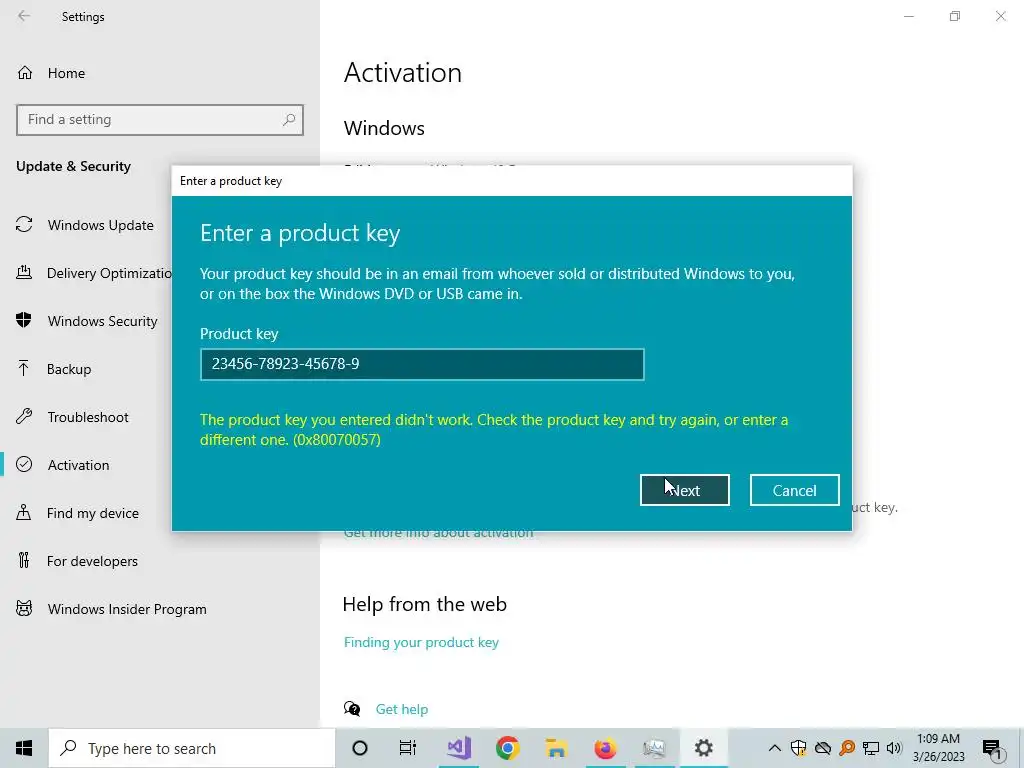The width and height of the screenshot is (1024, 768).
Task: Open the taskbar clock showing 1:09 AM
Action: [938, 748]
